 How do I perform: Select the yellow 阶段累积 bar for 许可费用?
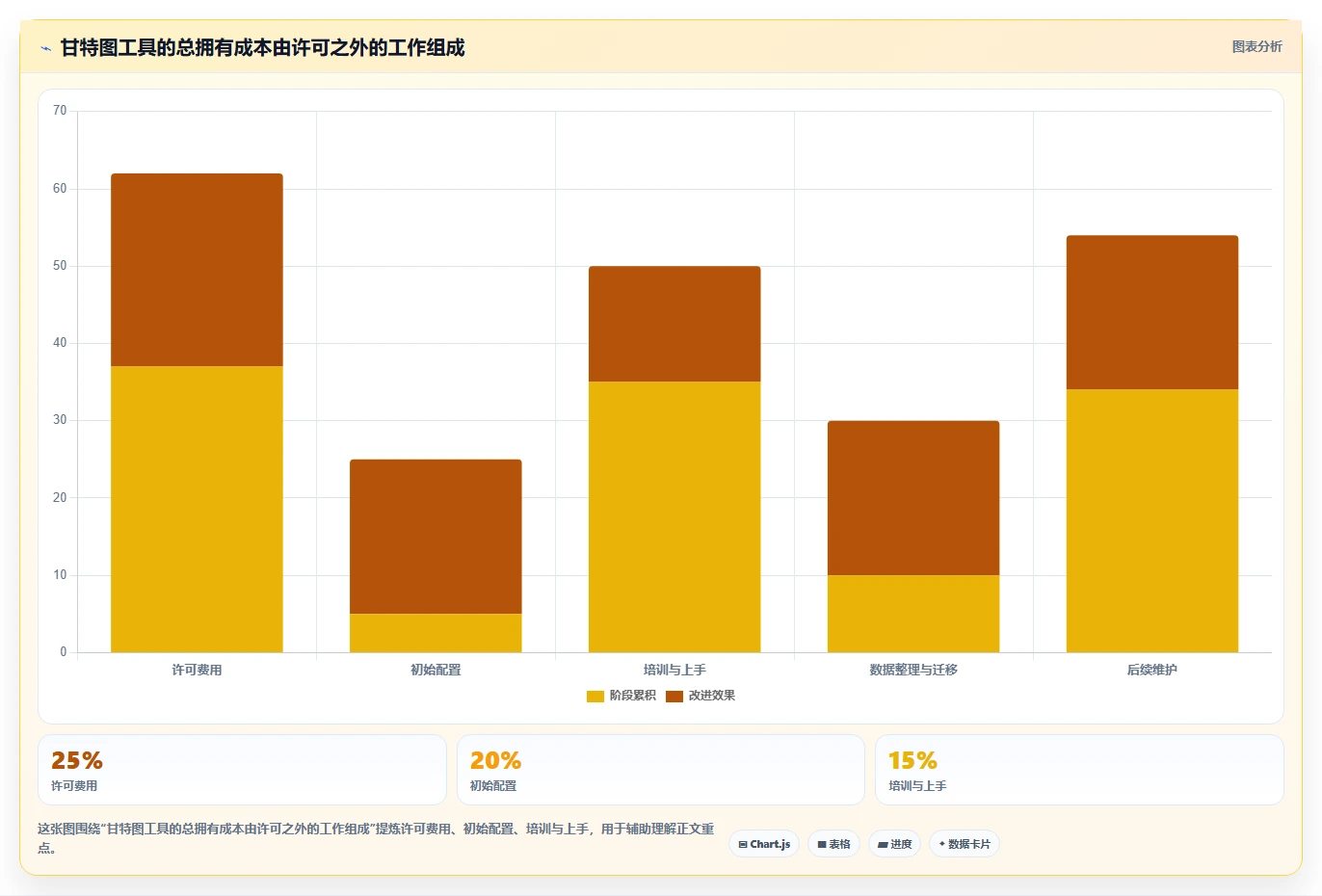[197, 509]
